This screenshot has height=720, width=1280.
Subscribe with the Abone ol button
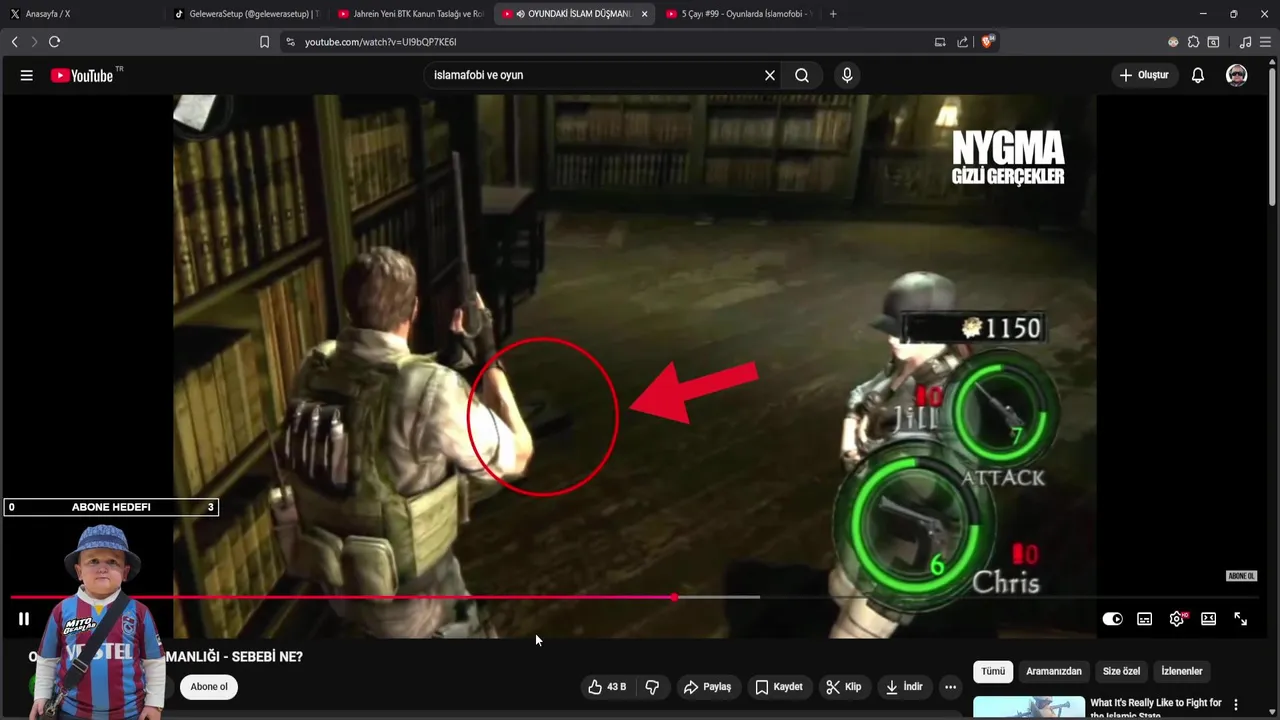pos(209,687)
